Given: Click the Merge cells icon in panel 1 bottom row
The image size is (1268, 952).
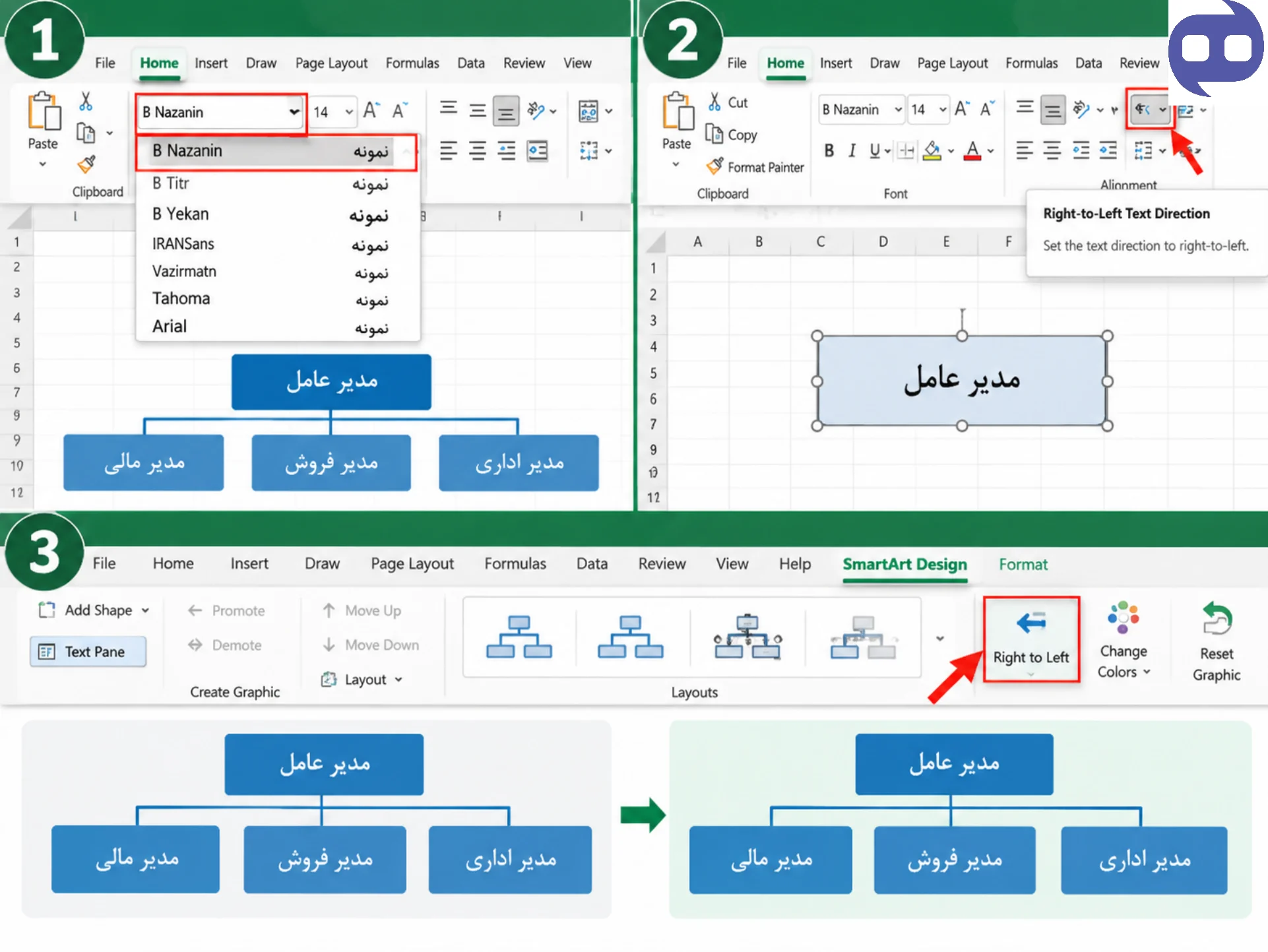Looking at the screenshot, I should click(588, 151).
